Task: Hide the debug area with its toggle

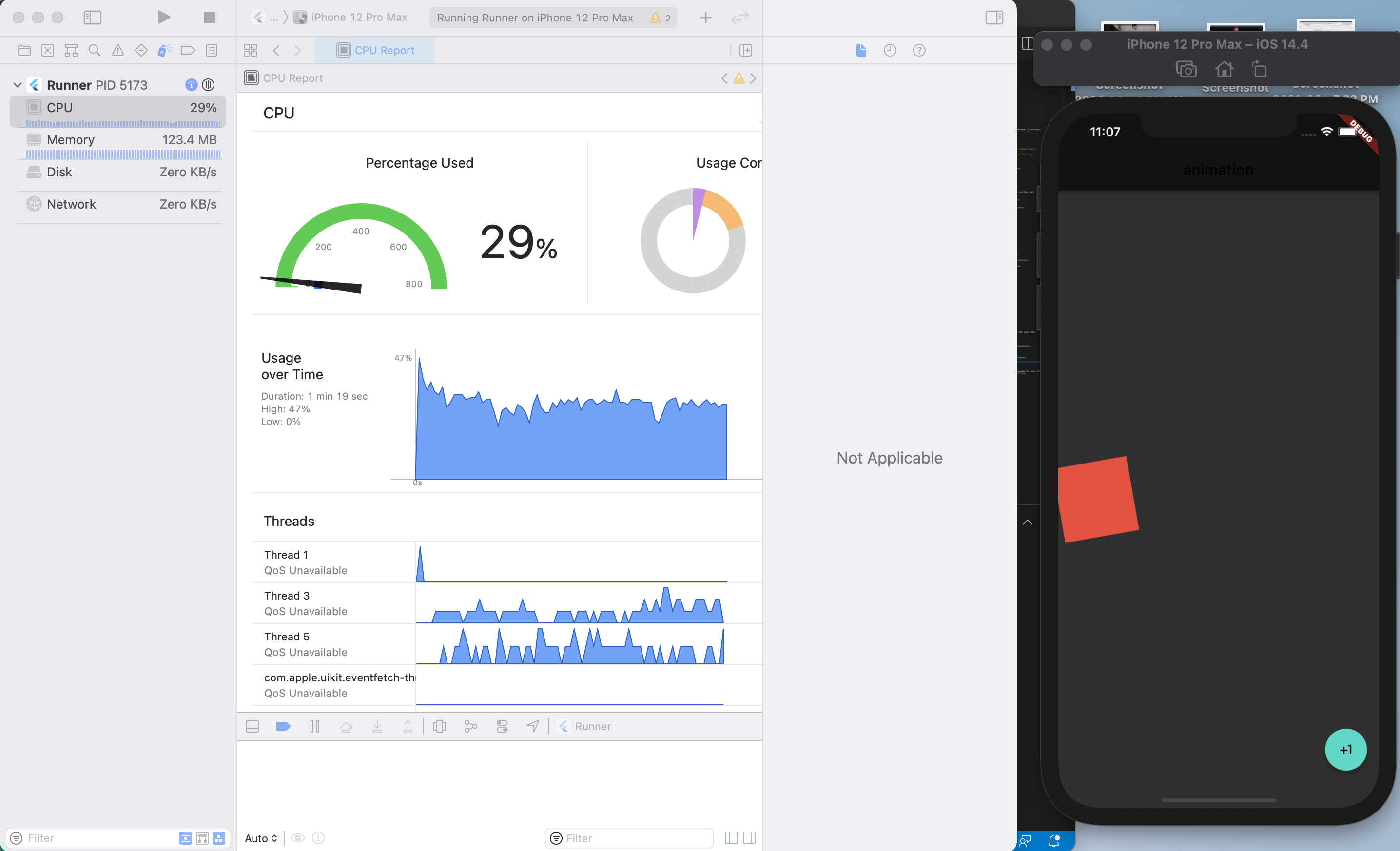Action: pyautogui.click(x=252, y=726)
